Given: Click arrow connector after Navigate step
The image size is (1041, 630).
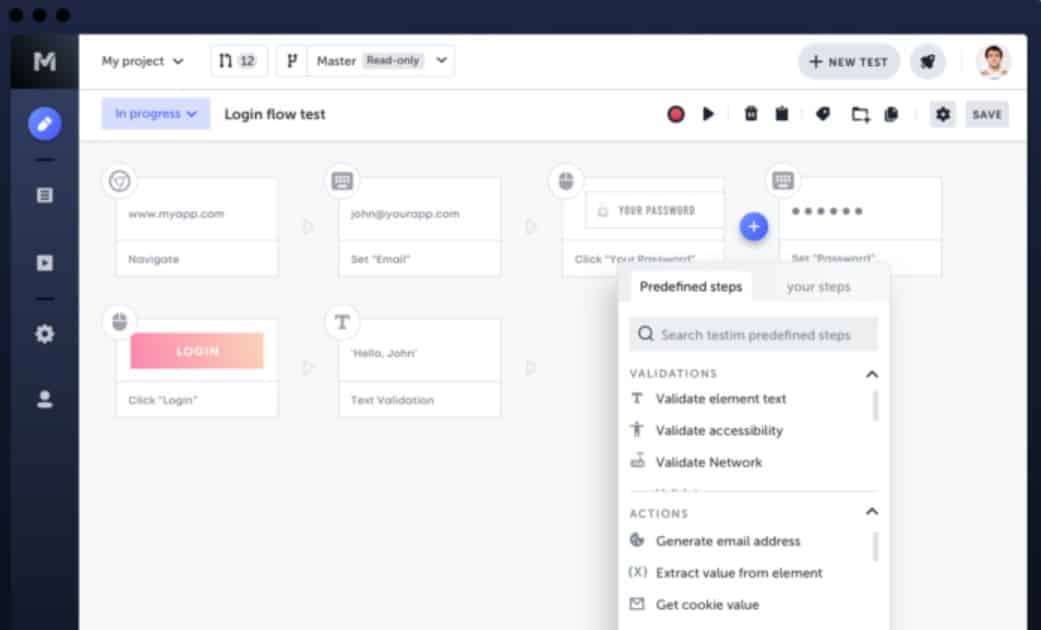Looking at the screenshot, I should pyautogui.click(x=307, y=226).
